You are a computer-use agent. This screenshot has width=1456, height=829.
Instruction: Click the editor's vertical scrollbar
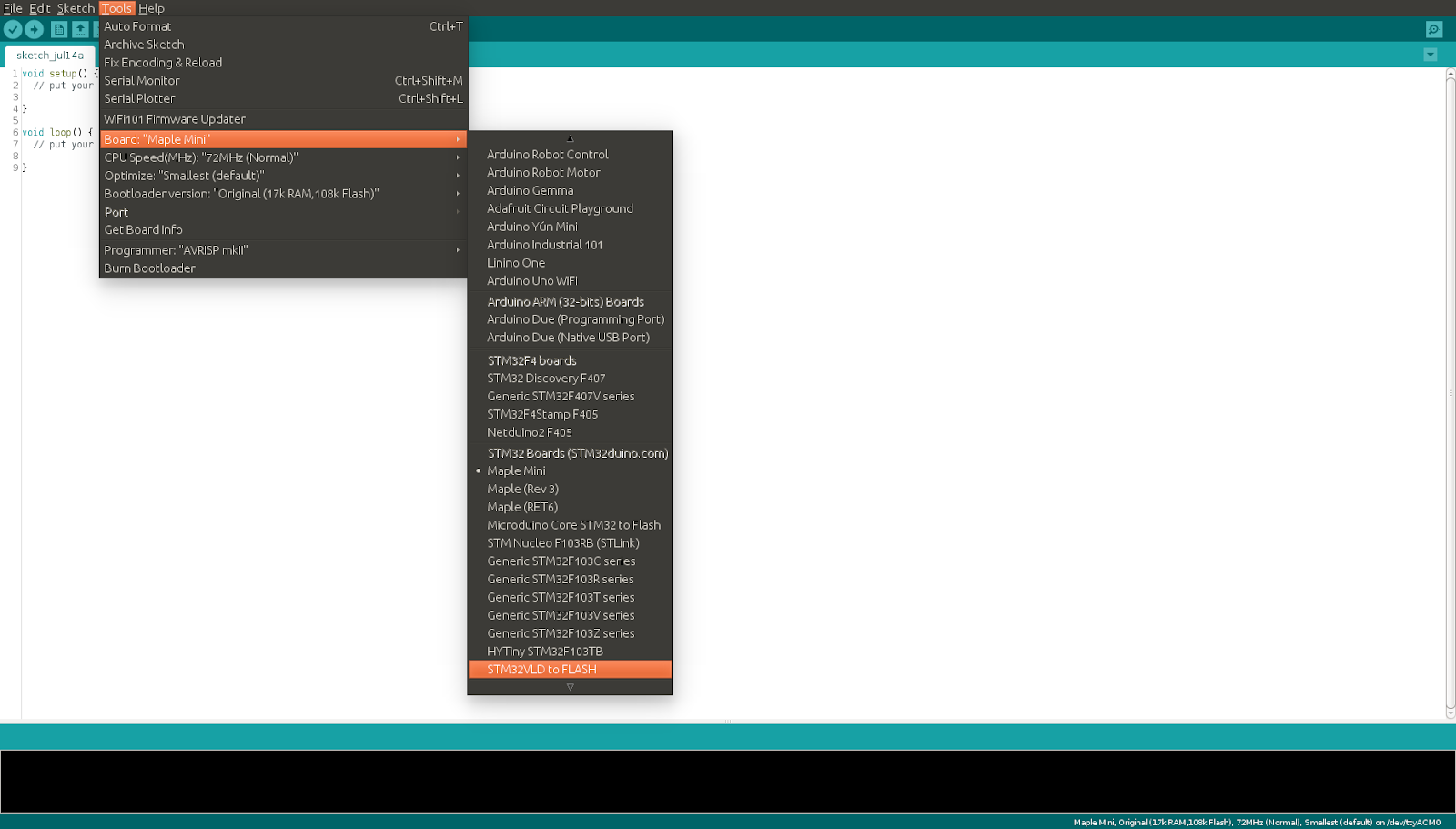(1449, 391)
